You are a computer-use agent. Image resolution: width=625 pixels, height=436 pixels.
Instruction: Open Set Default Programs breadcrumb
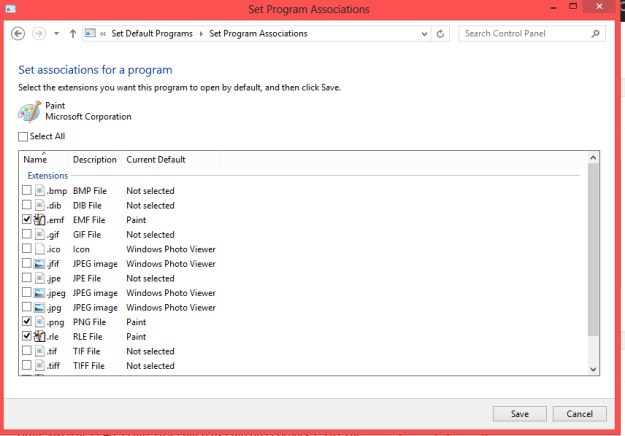pos(152,33)
